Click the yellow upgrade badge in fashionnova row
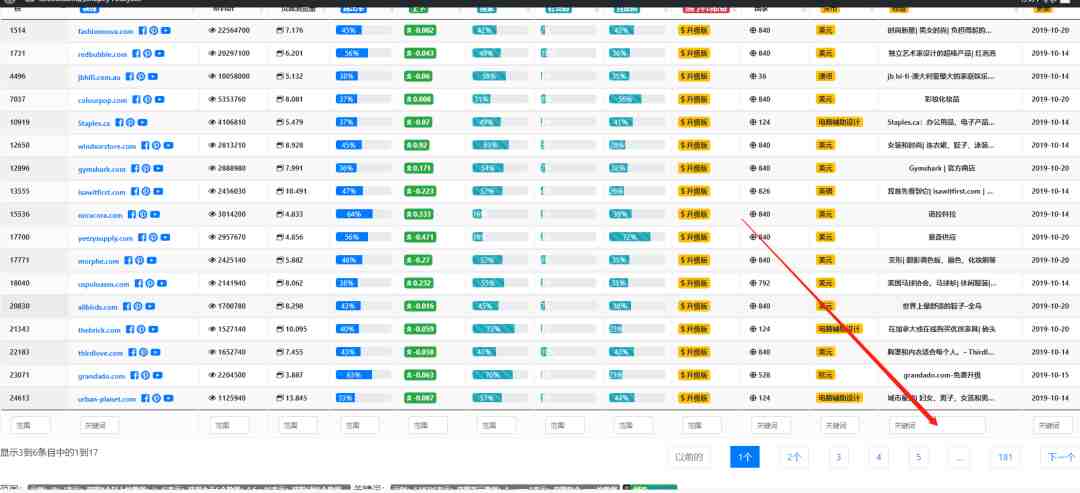The image size is (1080, 493). click(x=694, y=31)
